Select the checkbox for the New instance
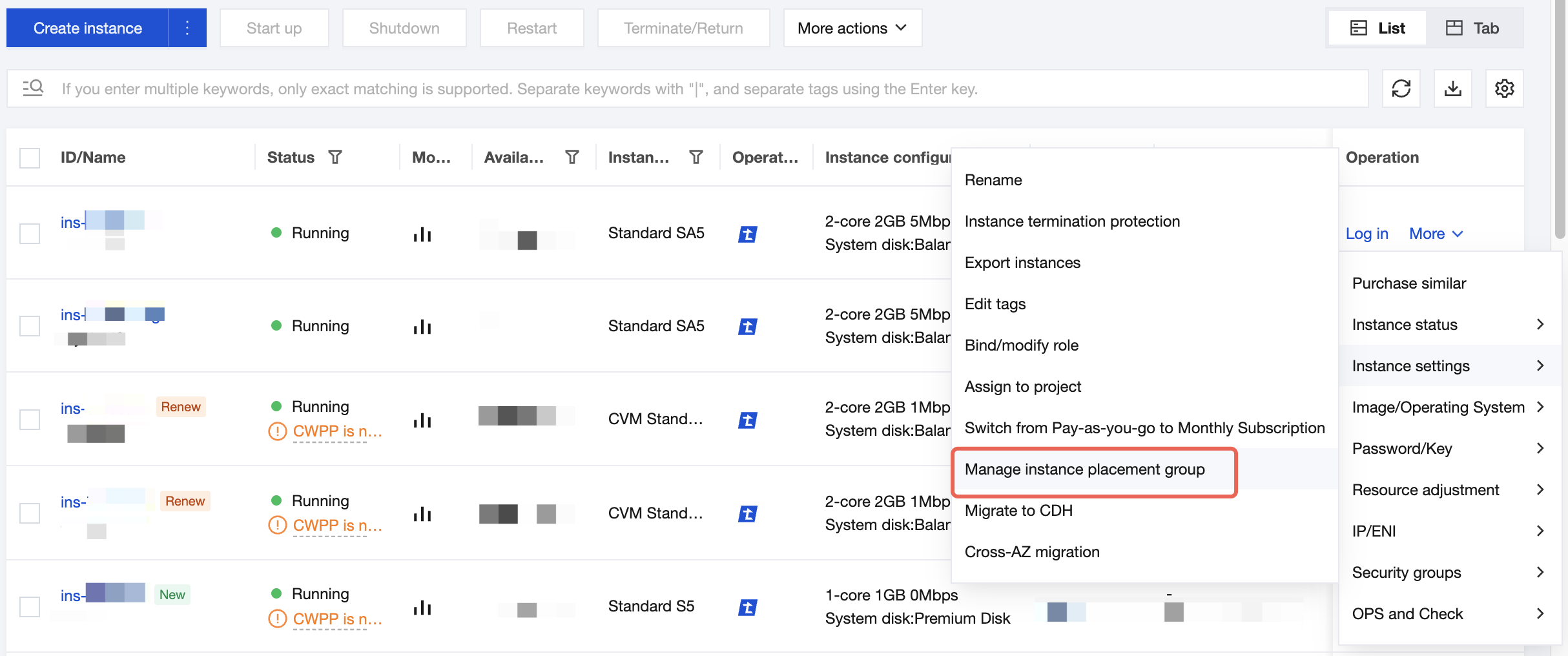This screenshot has width=1568, height=656. point(30,606)
